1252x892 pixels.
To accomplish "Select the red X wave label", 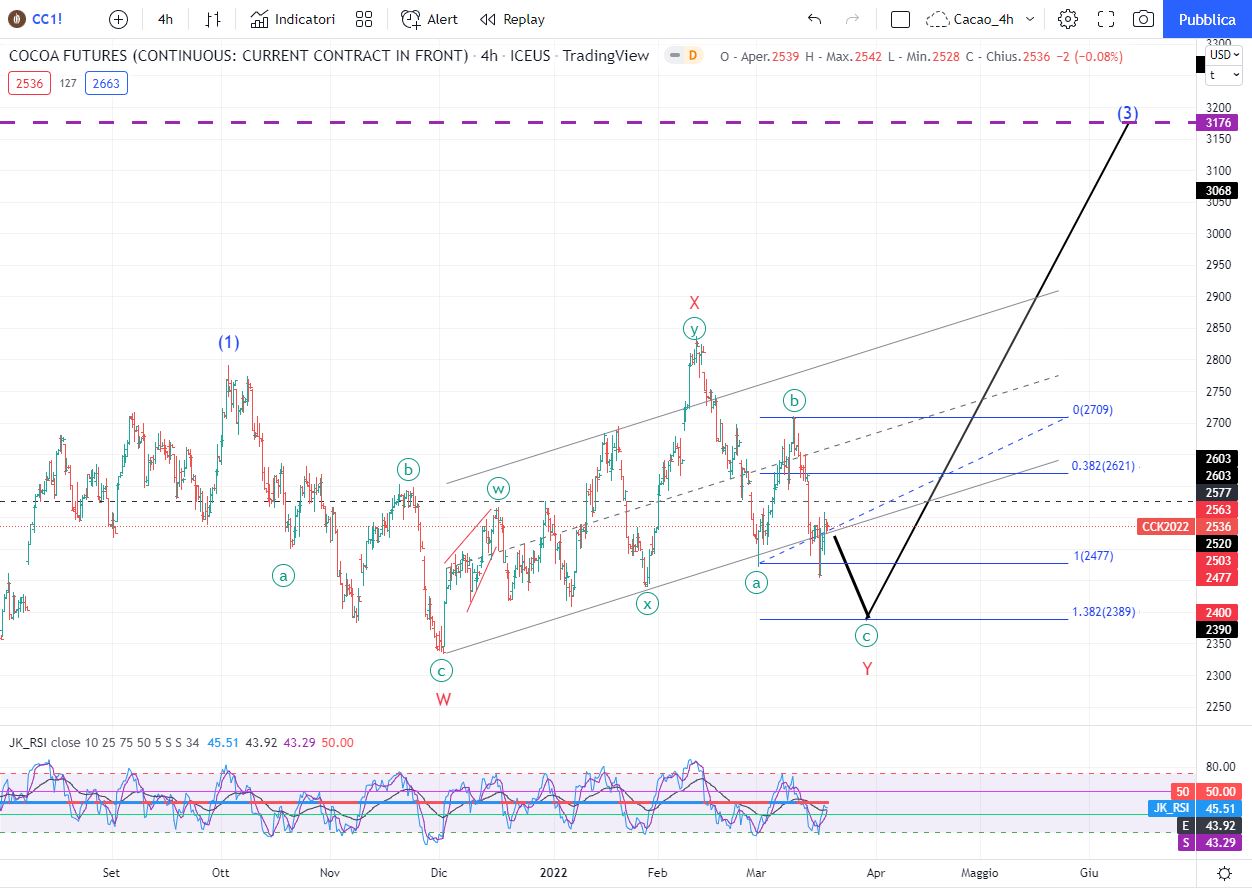I will tap(694, 302).
